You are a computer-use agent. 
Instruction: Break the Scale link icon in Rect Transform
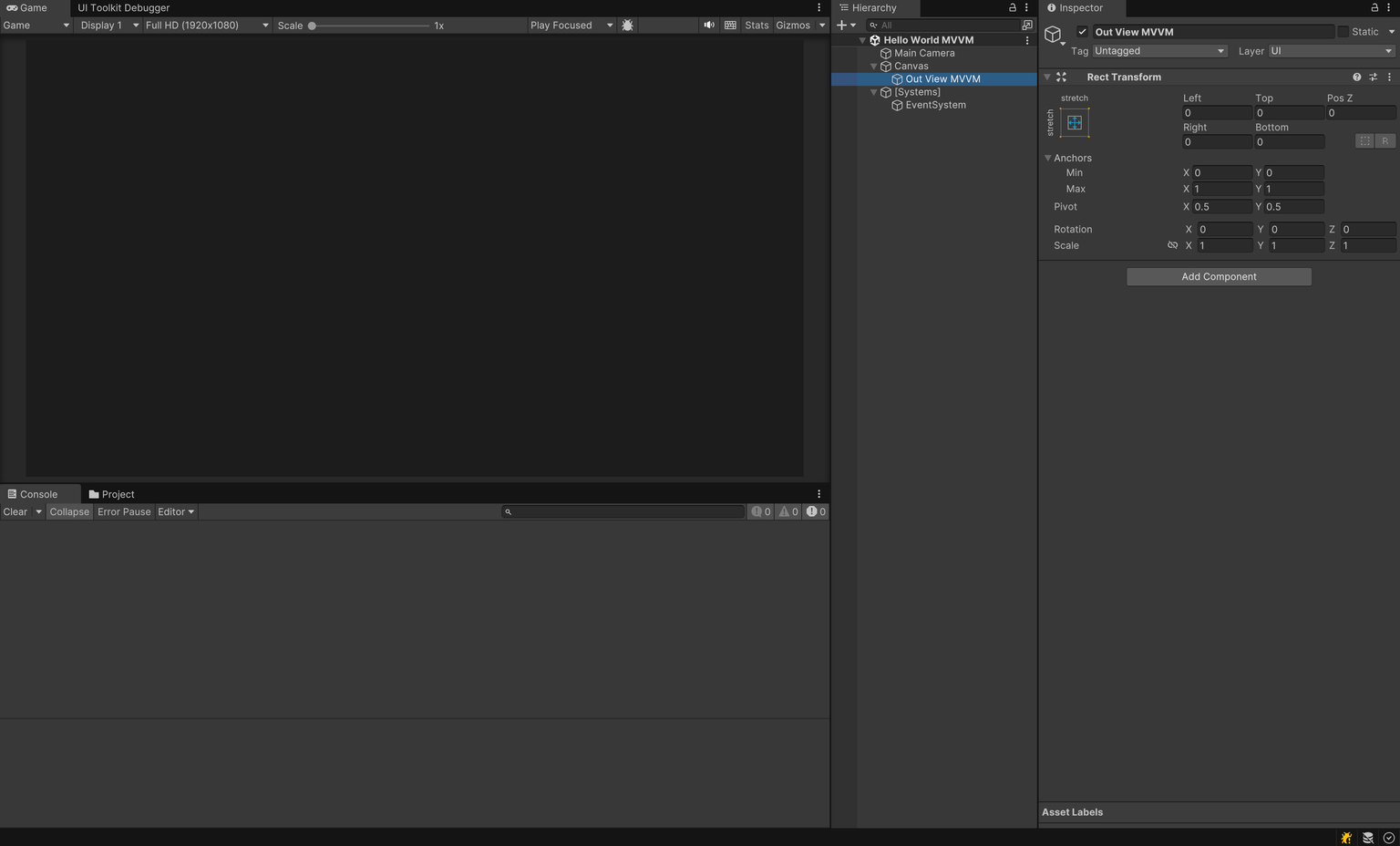coord(1172,245)
